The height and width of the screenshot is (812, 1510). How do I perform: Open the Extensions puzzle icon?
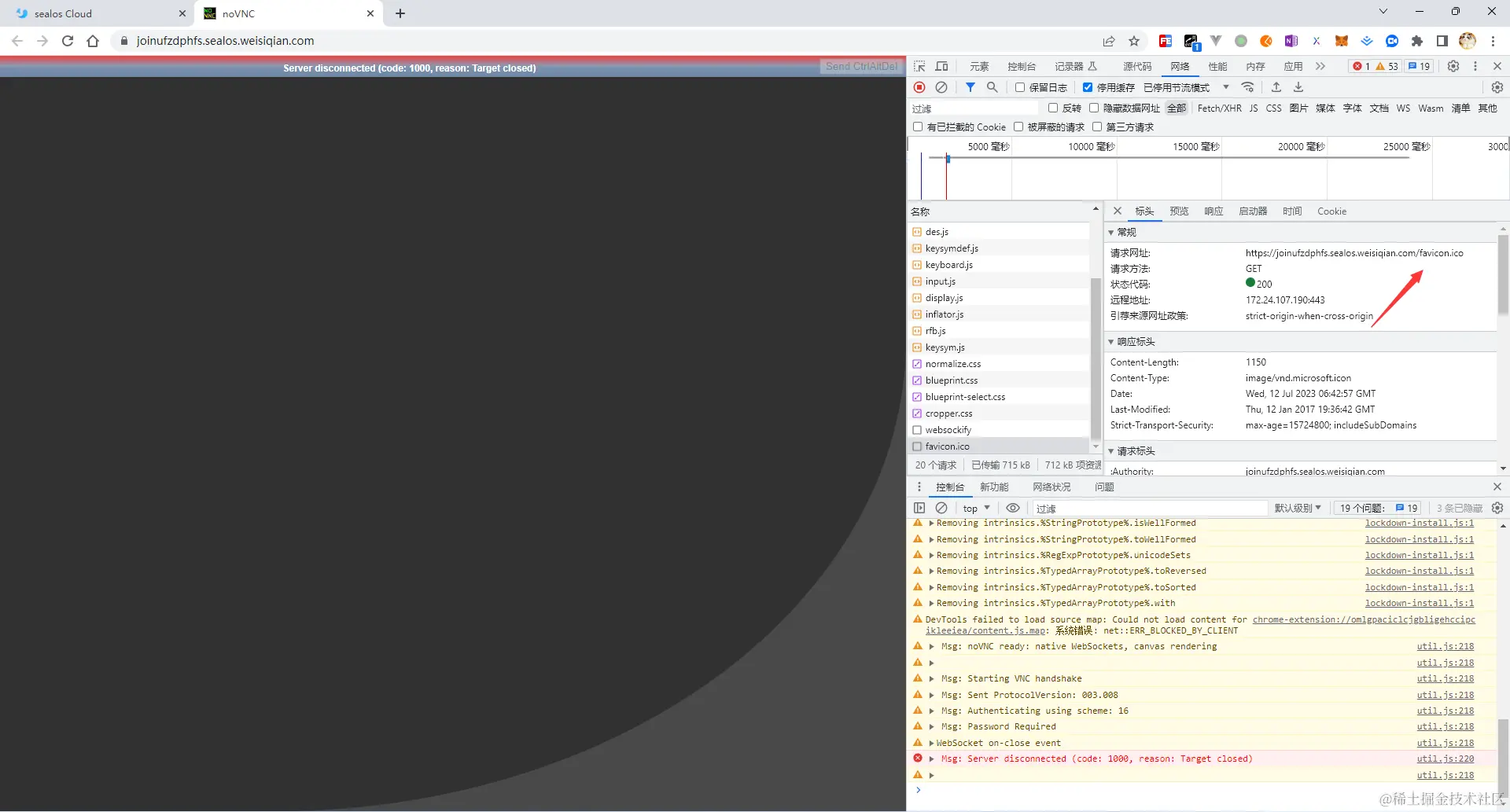(1417, 41)
